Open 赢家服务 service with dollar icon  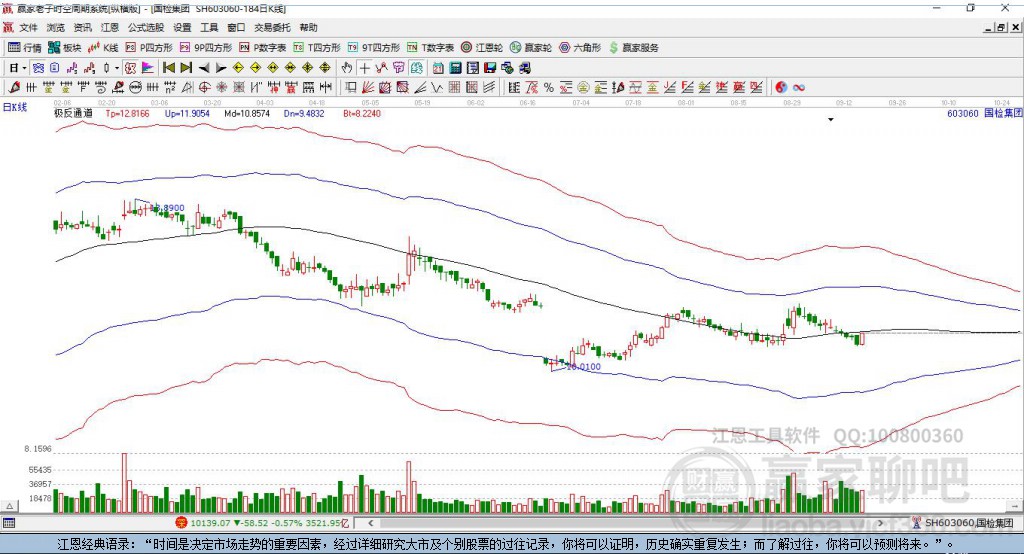(634, 48)
